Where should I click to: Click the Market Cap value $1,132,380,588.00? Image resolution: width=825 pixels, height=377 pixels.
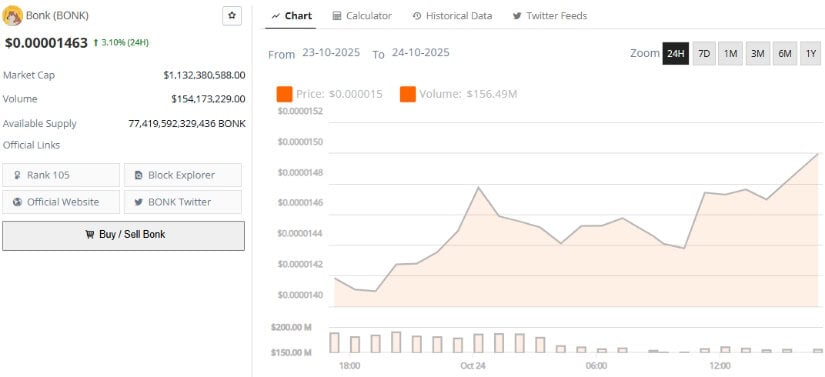click(x=204, y=75)
